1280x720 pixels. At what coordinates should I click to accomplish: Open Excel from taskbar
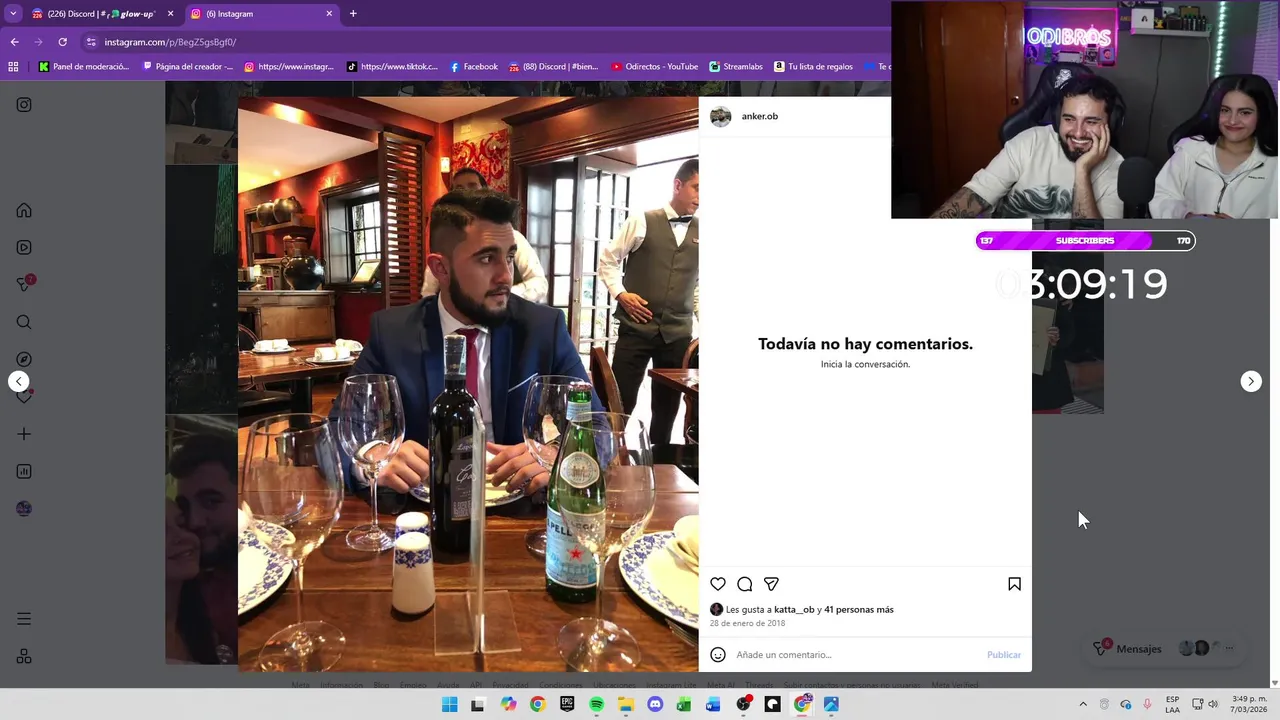tap(684, 705)
